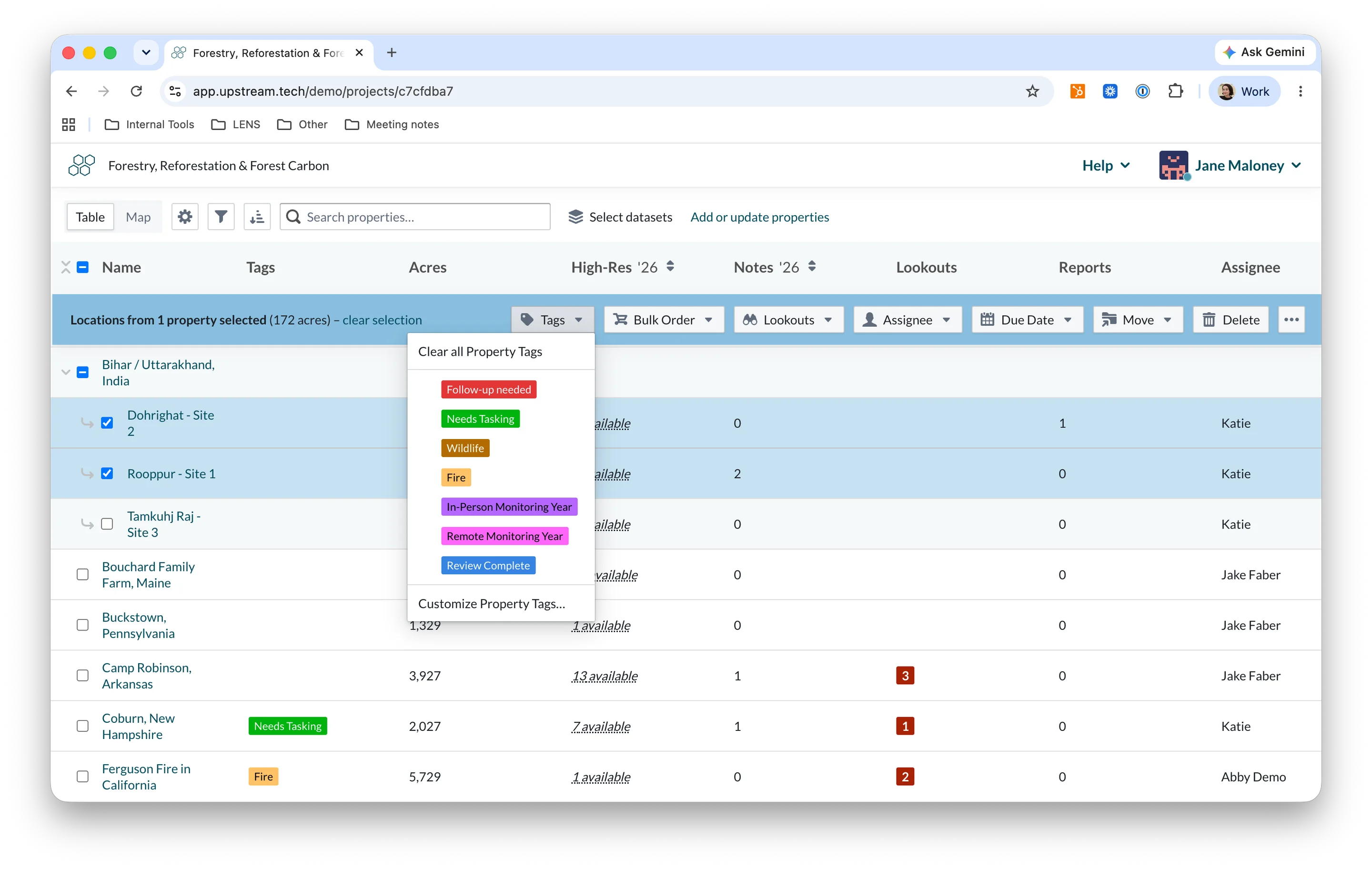
Task: Uncheck the Dohrighat - Site 2 checkbox
Action: tap(107, 423)
